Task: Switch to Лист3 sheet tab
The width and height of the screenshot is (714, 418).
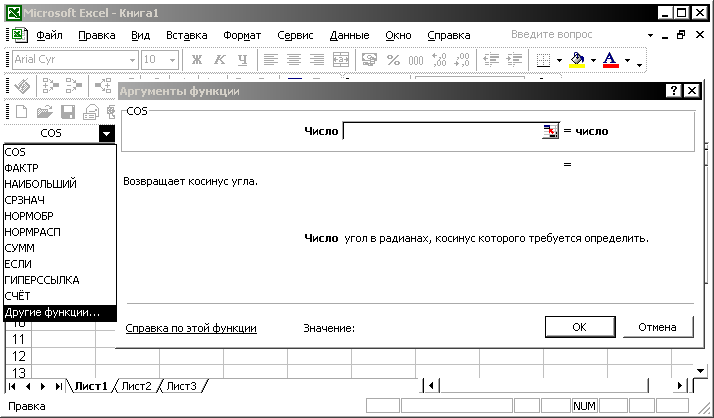Action: (x=181, y=386)
